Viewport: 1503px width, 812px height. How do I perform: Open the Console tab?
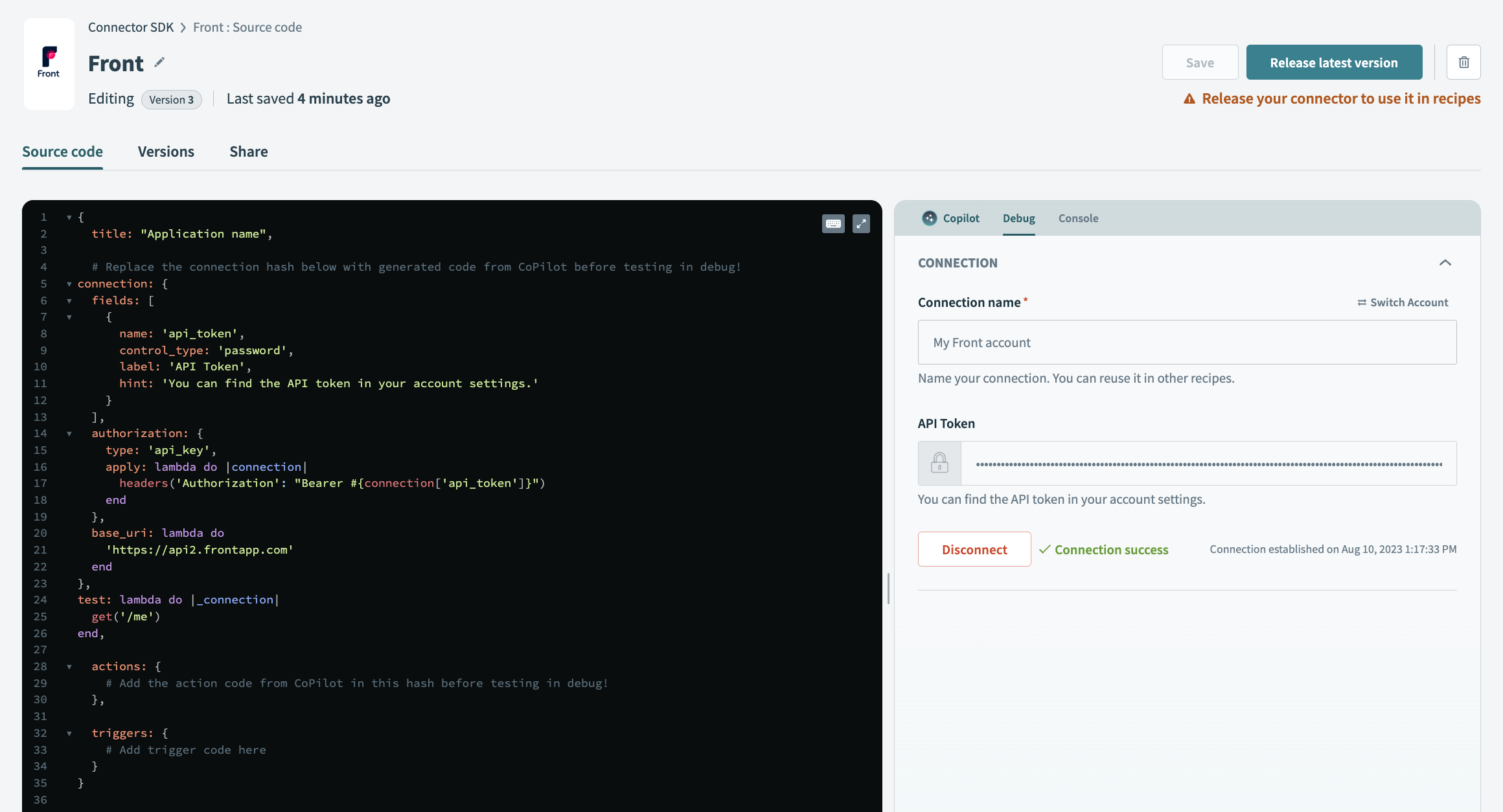click(x=1078, y=218)
